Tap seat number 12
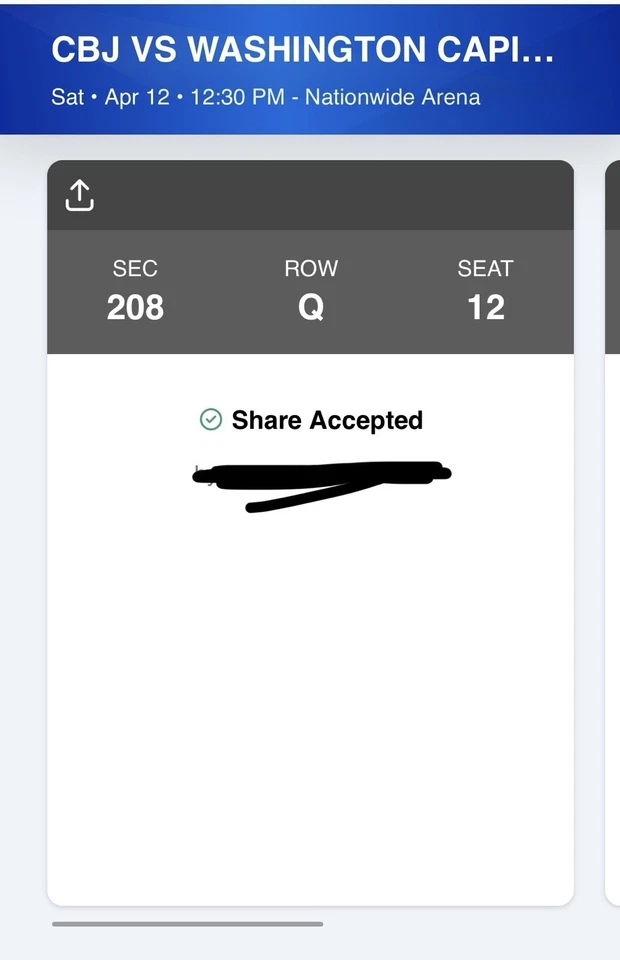 [485, 308]
